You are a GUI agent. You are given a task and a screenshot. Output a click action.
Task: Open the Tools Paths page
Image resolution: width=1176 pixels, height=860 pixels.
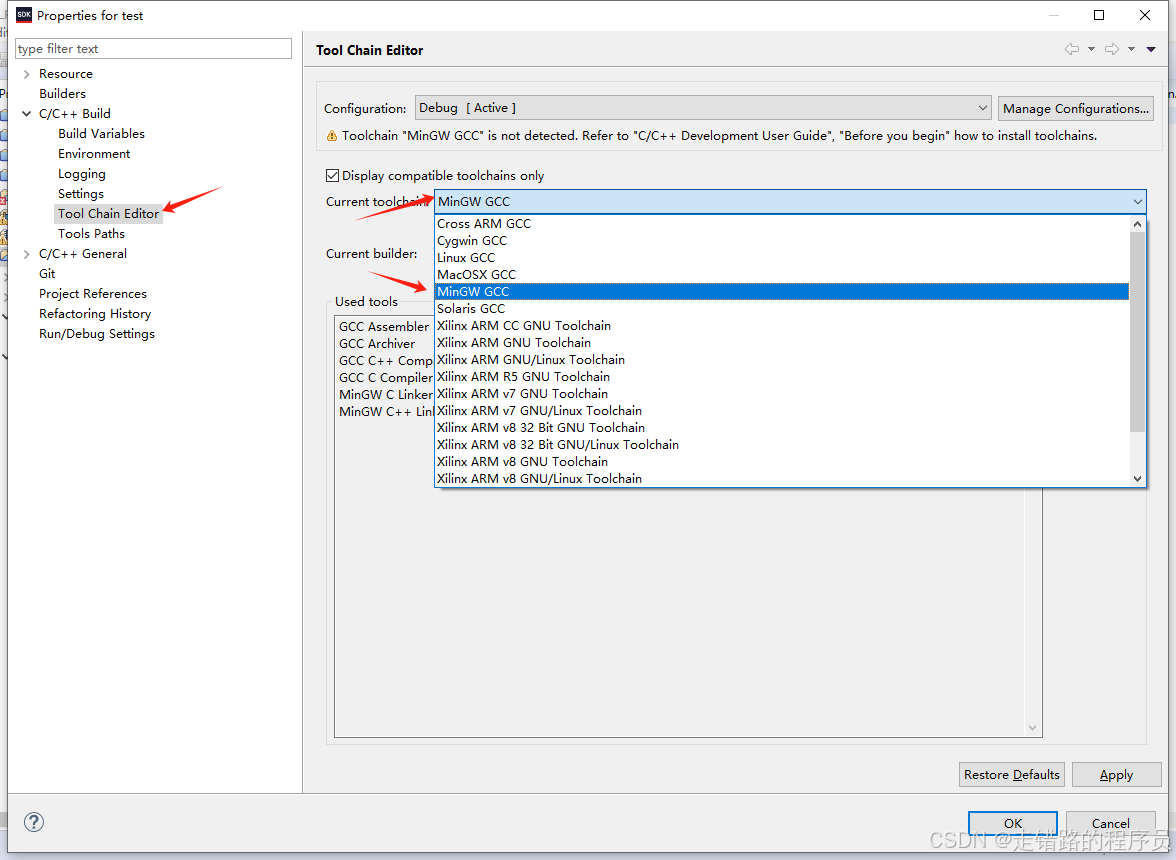coord(92,234)
